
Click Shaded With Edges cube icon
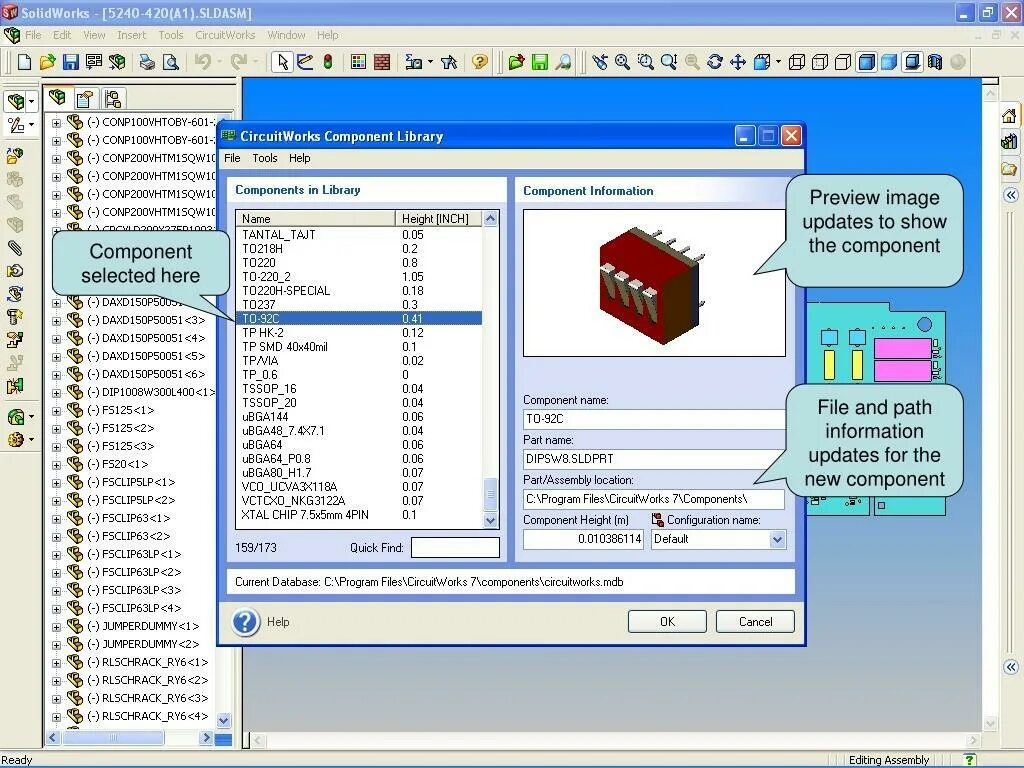pyautogui.click(x=867, y=62)
